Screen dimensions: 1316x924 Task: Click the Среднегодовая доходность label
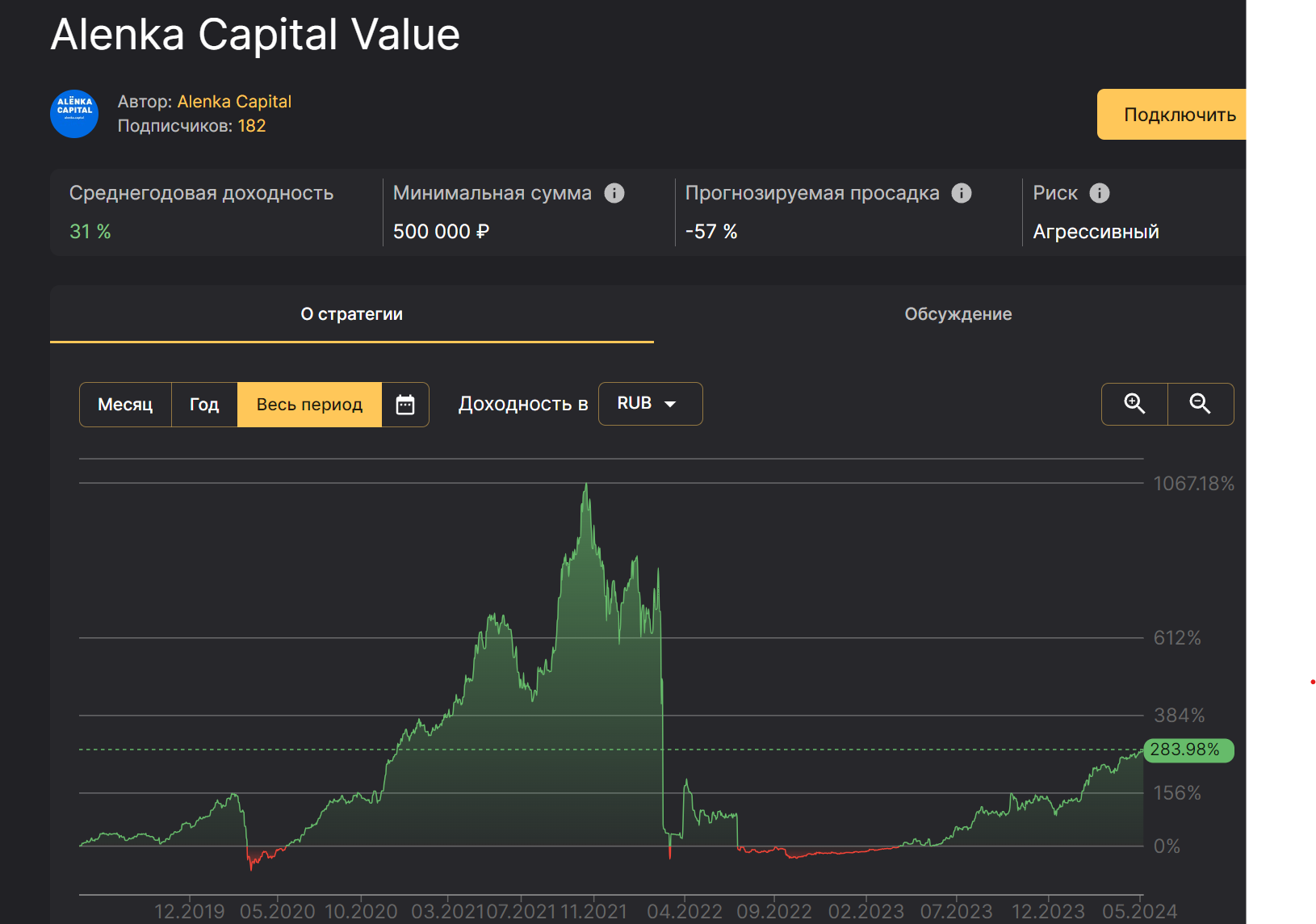click(201, 193)
